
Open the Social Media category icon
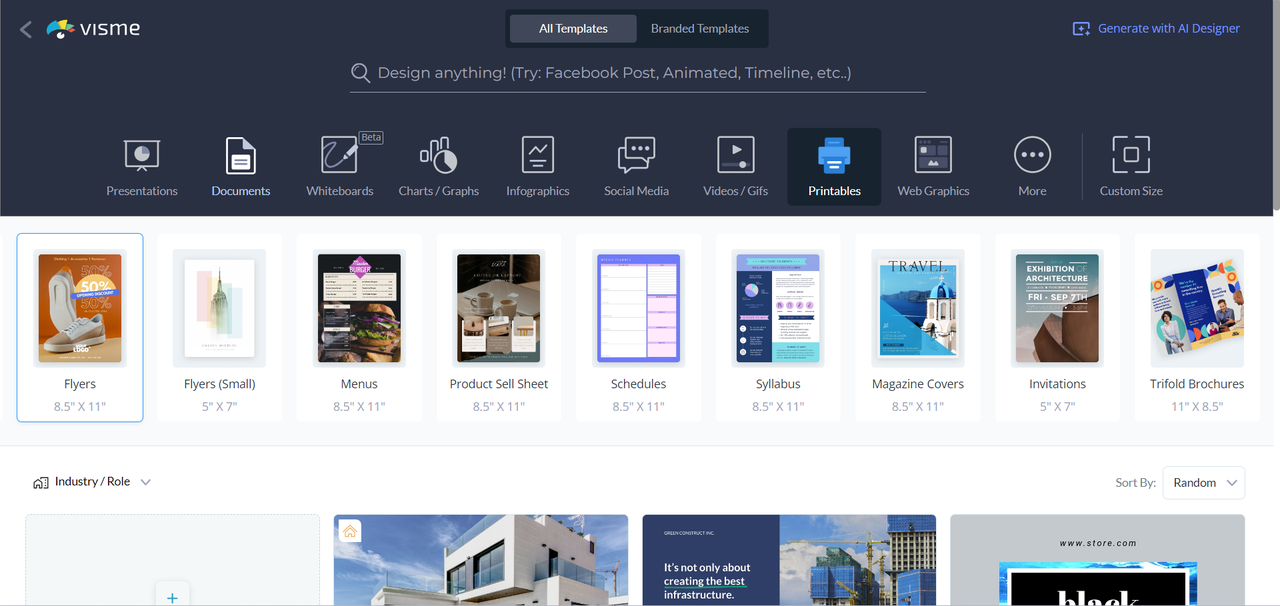click(x=637, y=156)
